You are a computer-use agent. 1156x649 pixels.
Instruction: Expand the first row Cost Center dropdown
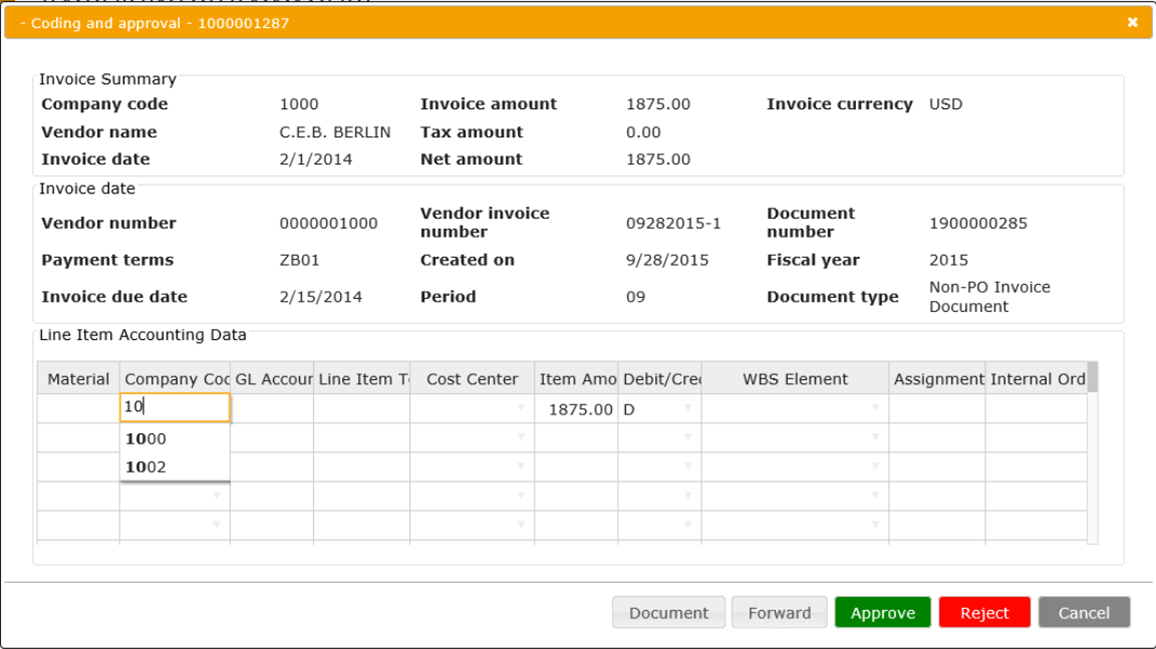tap(521, 409)
